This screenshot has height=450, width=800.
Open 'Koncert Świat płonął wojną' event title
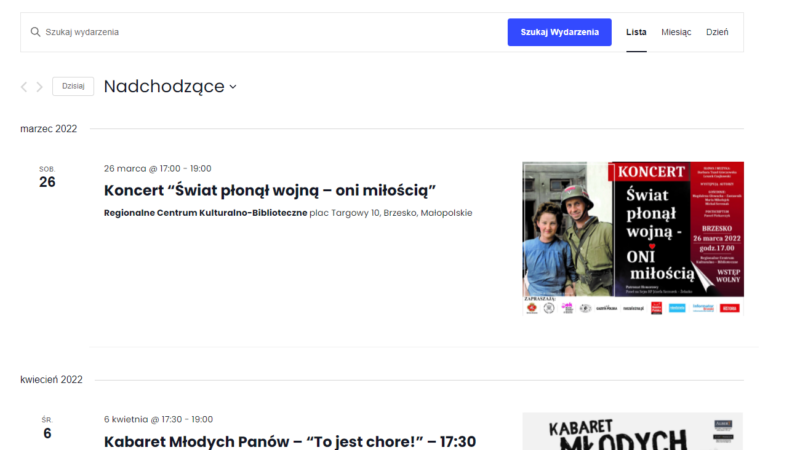pos(270,190)
